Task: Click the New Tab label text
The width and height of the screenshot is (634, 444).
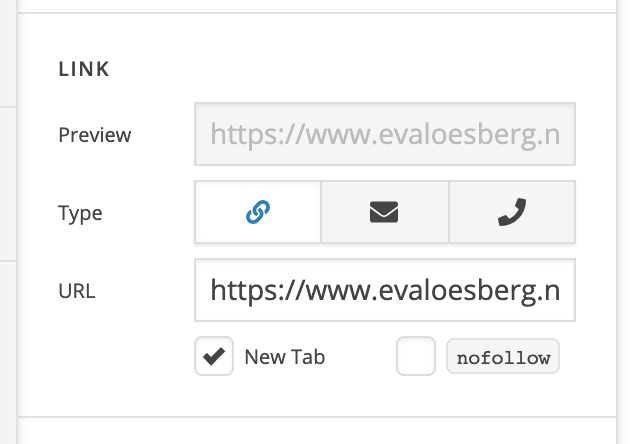Action: 285,357
